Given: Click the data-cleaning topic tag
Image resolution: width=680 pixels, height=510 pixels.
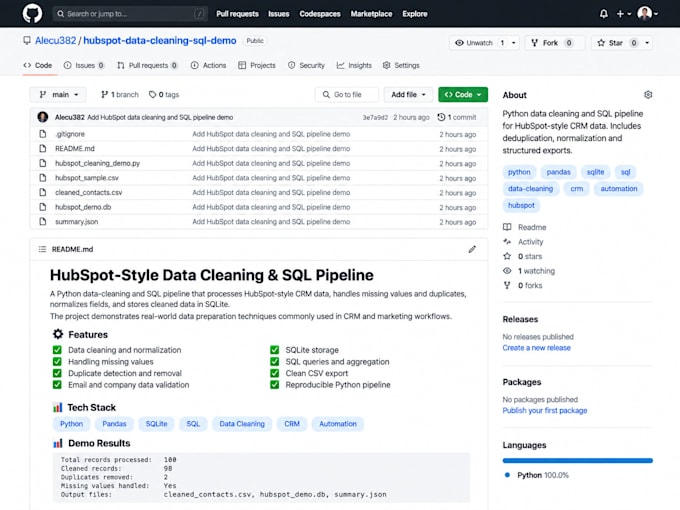Looking at the screenshot, I should 530,189.
